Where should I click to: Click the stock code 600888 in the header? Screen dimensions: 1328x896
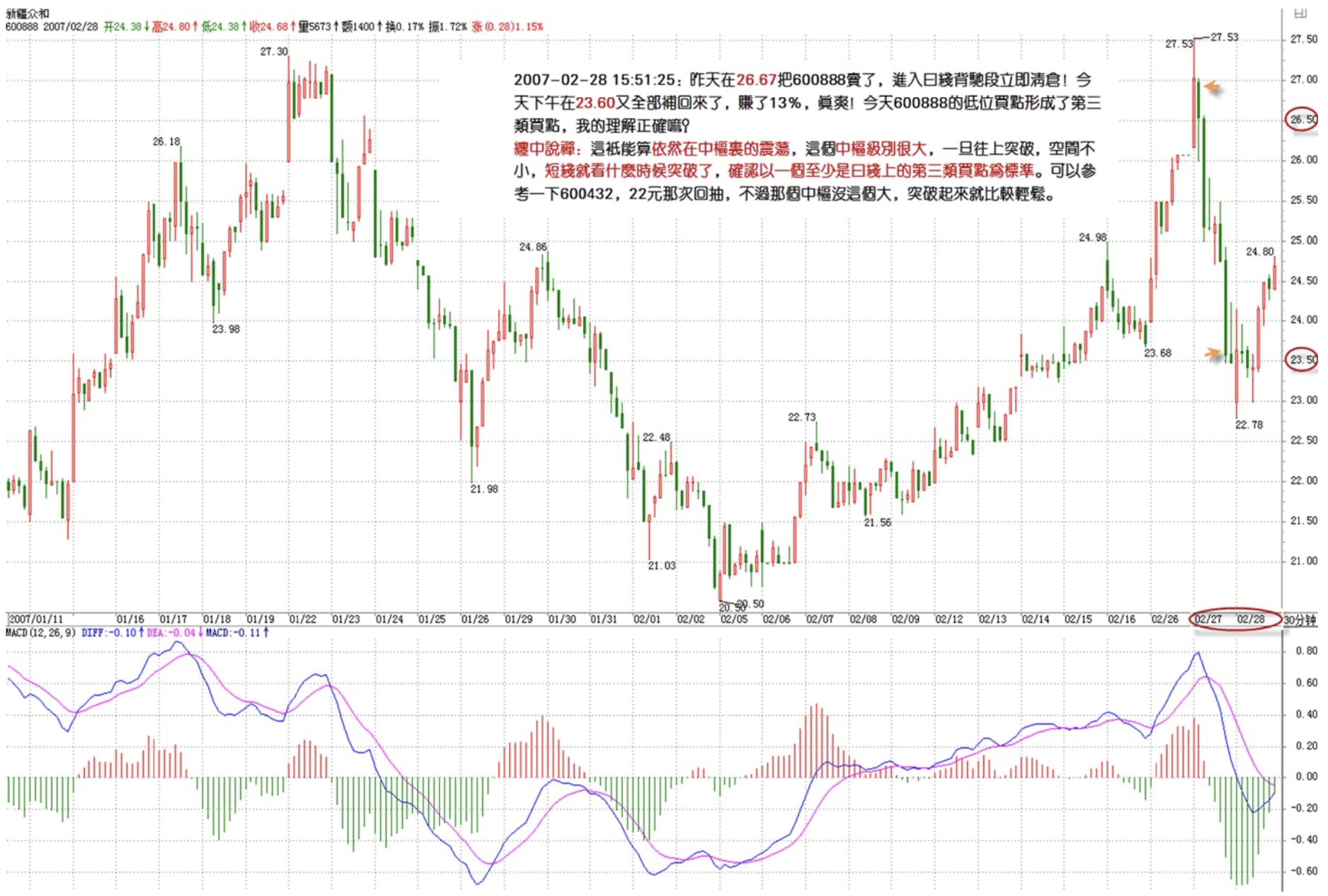tap(21, 27)
